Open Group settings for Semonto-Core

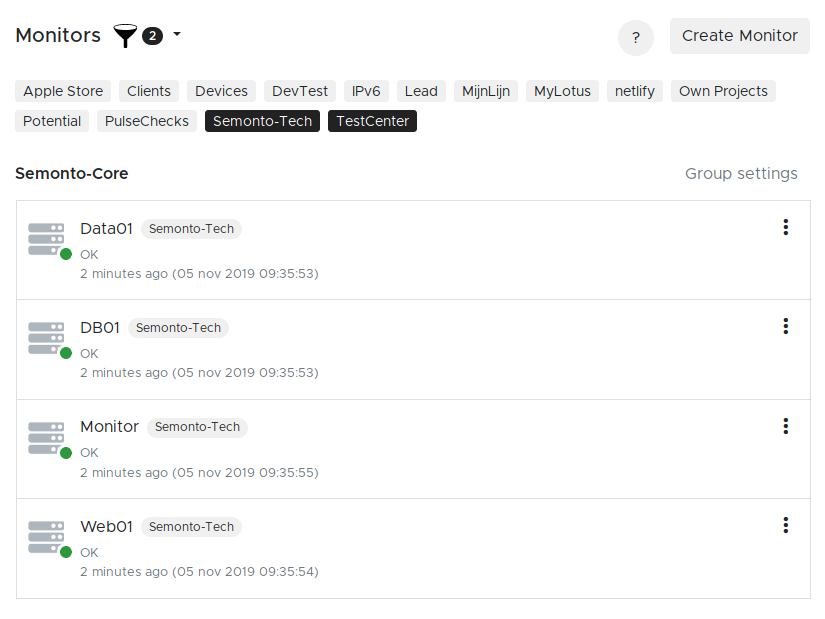point(741,174)
